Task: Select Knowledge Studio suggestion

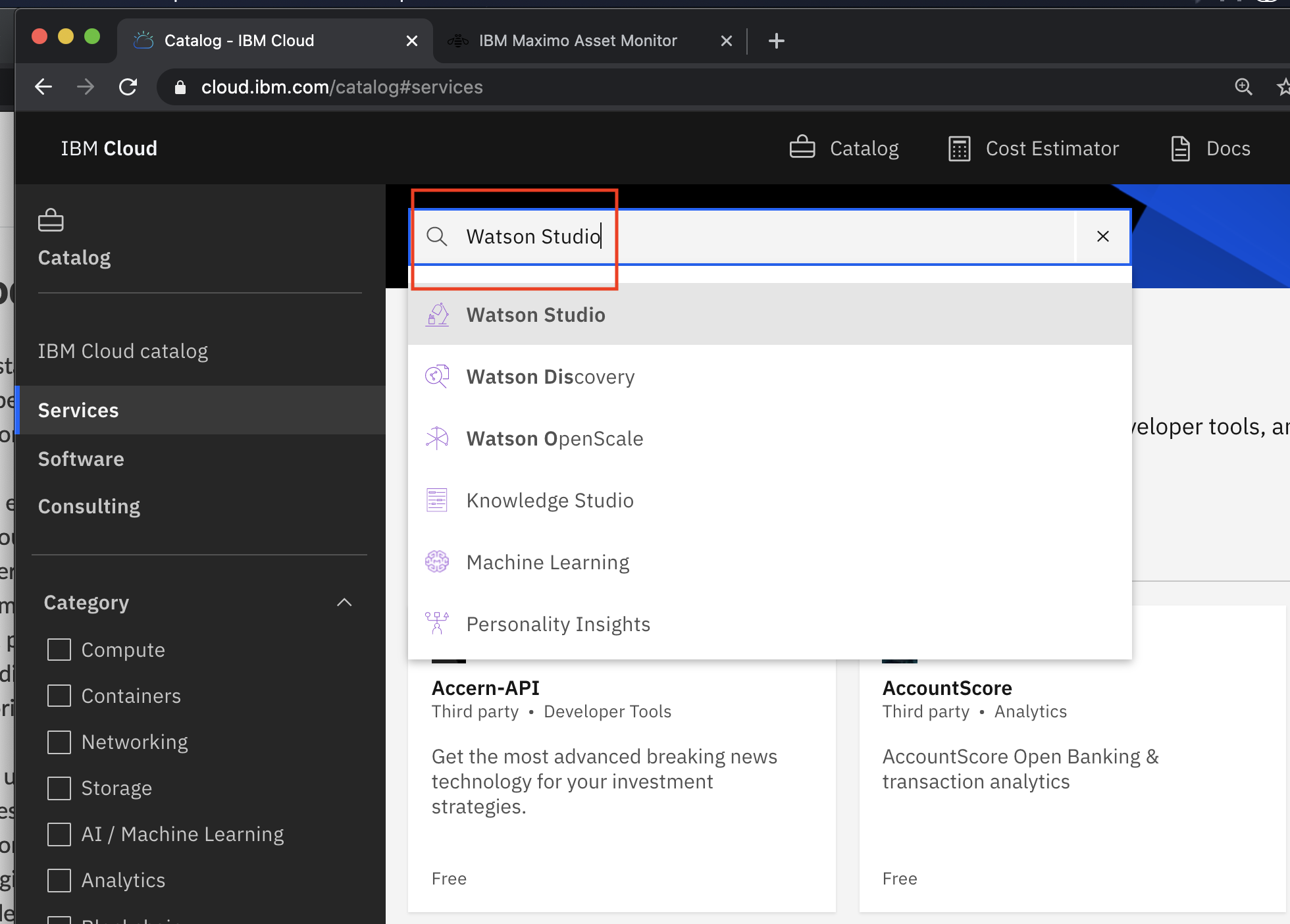Action: [x=770, y=500]
